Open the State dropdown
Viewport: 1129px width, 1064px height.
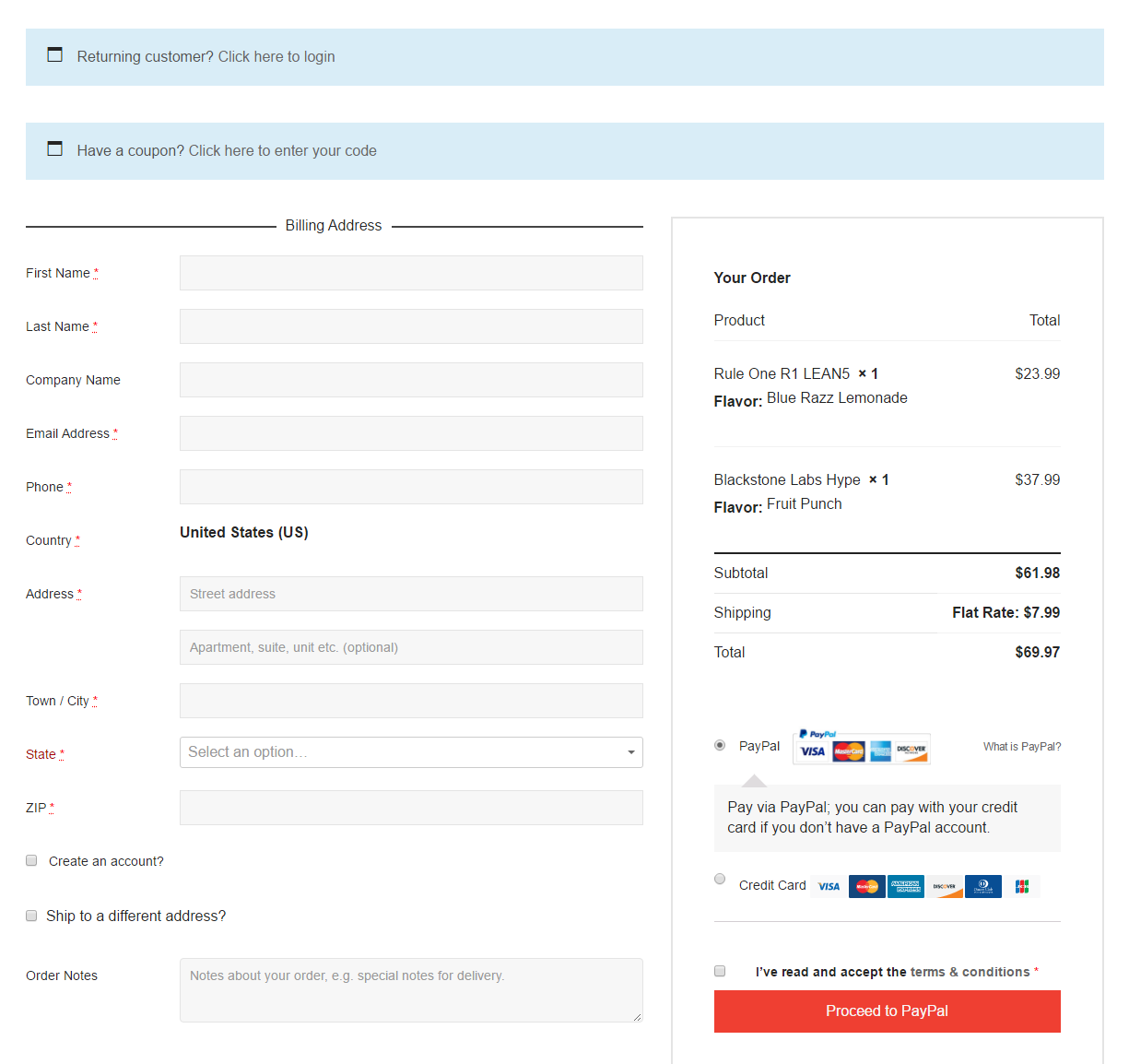(x=411, y=752)
